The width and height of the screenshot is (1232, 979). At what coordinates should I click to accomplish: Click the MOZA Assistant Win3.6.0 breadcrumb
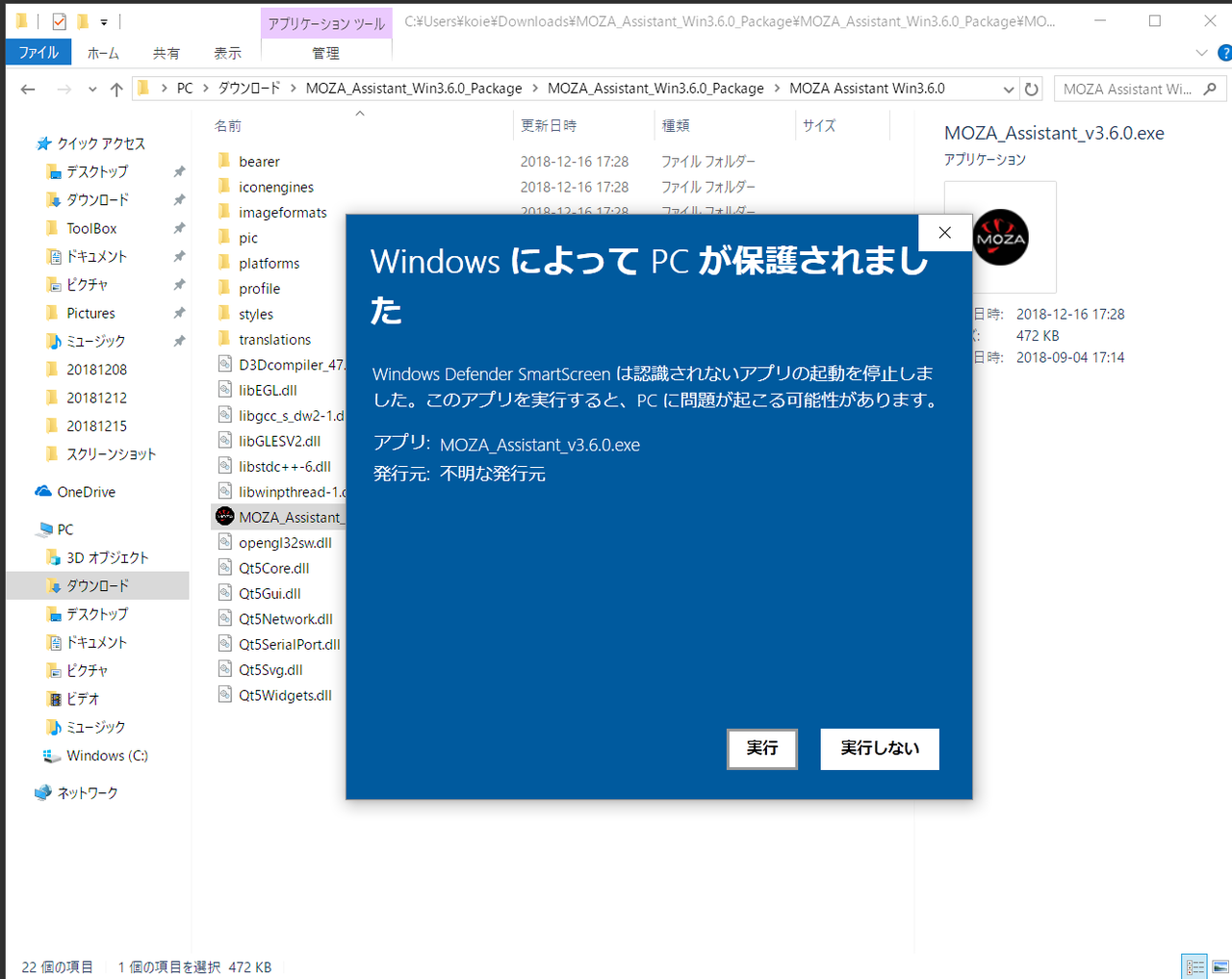pyautogui.click(x=867, y=89)
